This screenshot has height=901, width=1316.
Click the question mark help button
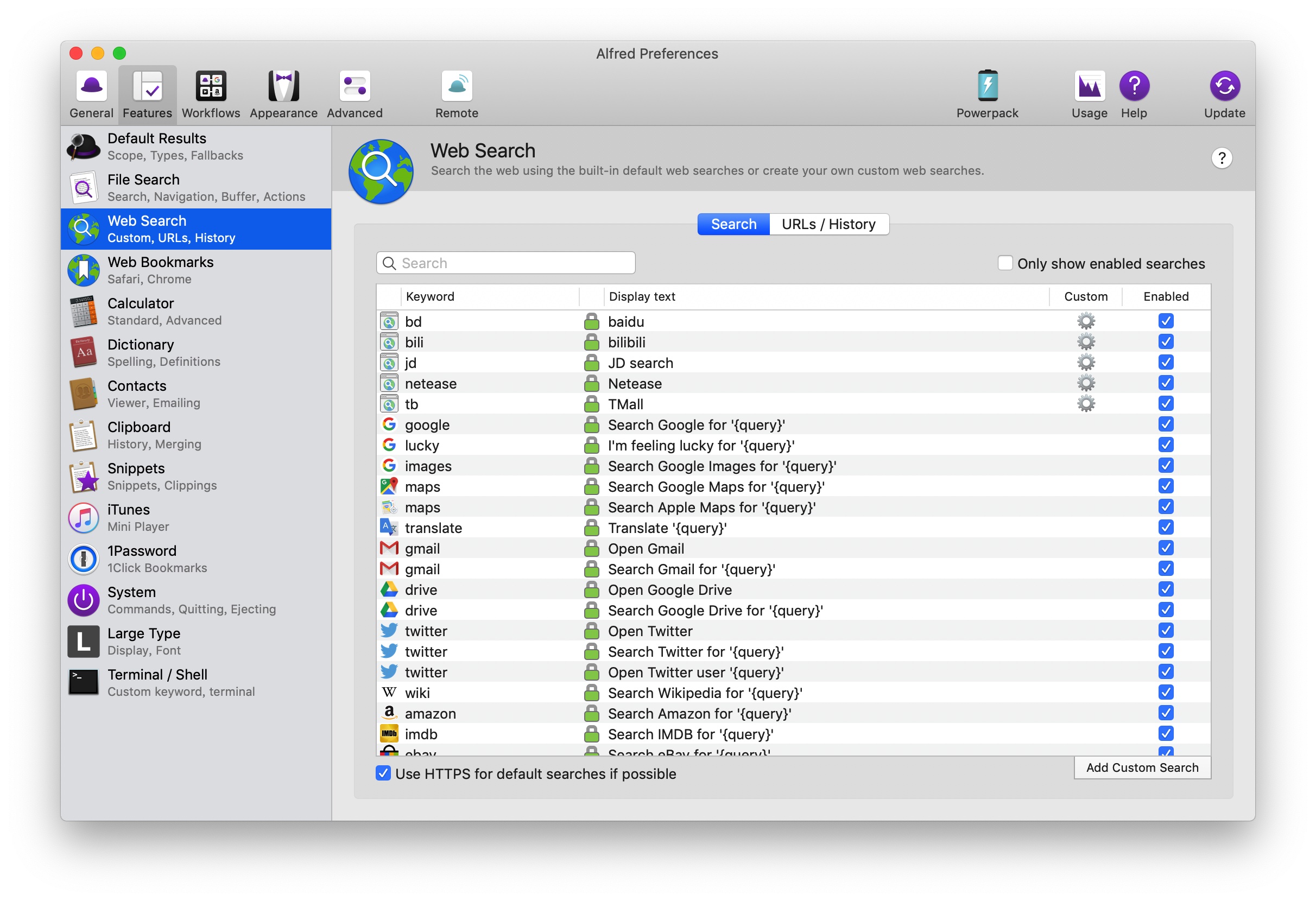point(1222,158)
